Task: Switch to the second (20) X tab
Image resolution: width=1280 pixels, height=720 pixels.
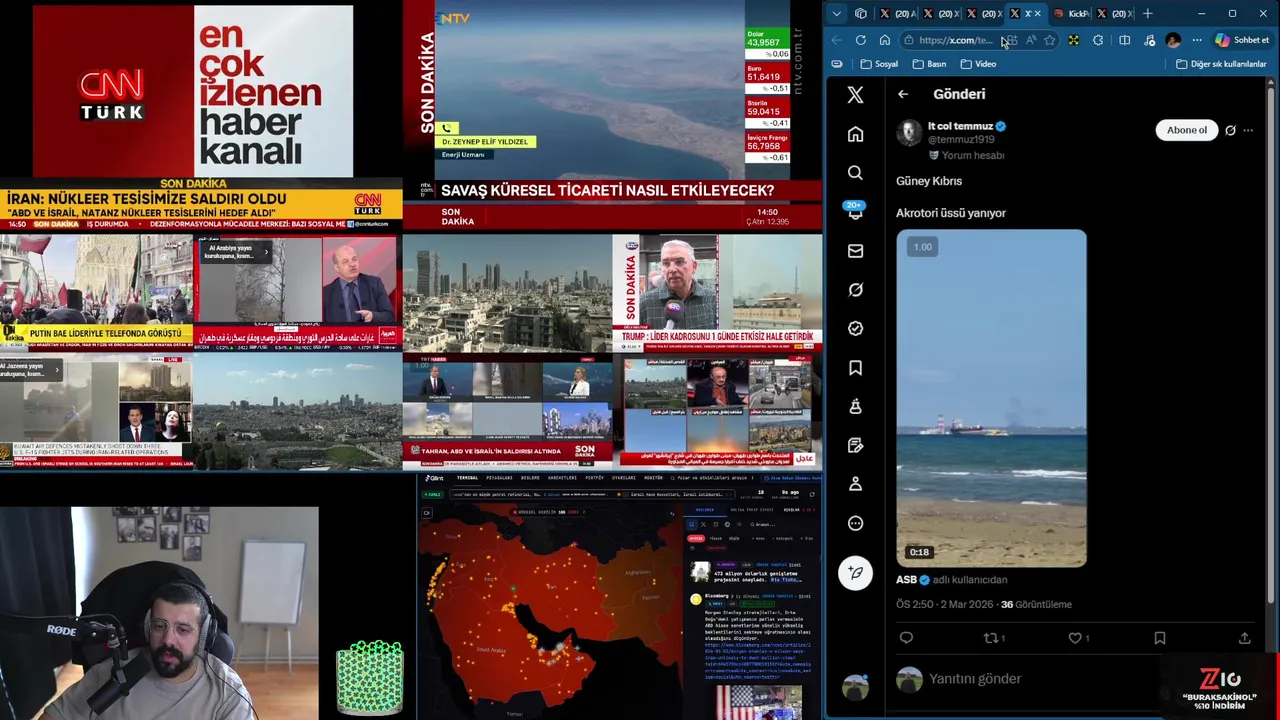Action: pos(941,13)
